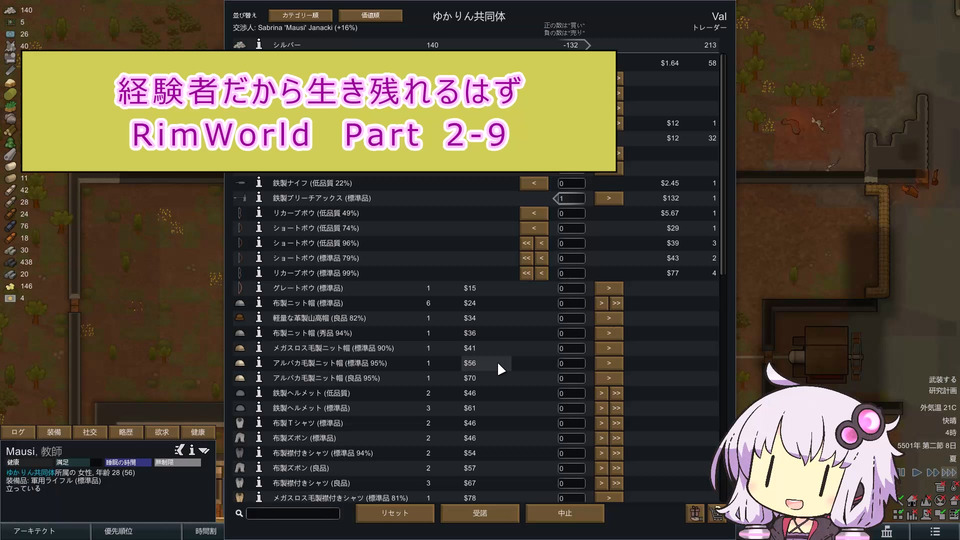Toggle the crossed-circle overlay with red X

[x=940, y=501]
